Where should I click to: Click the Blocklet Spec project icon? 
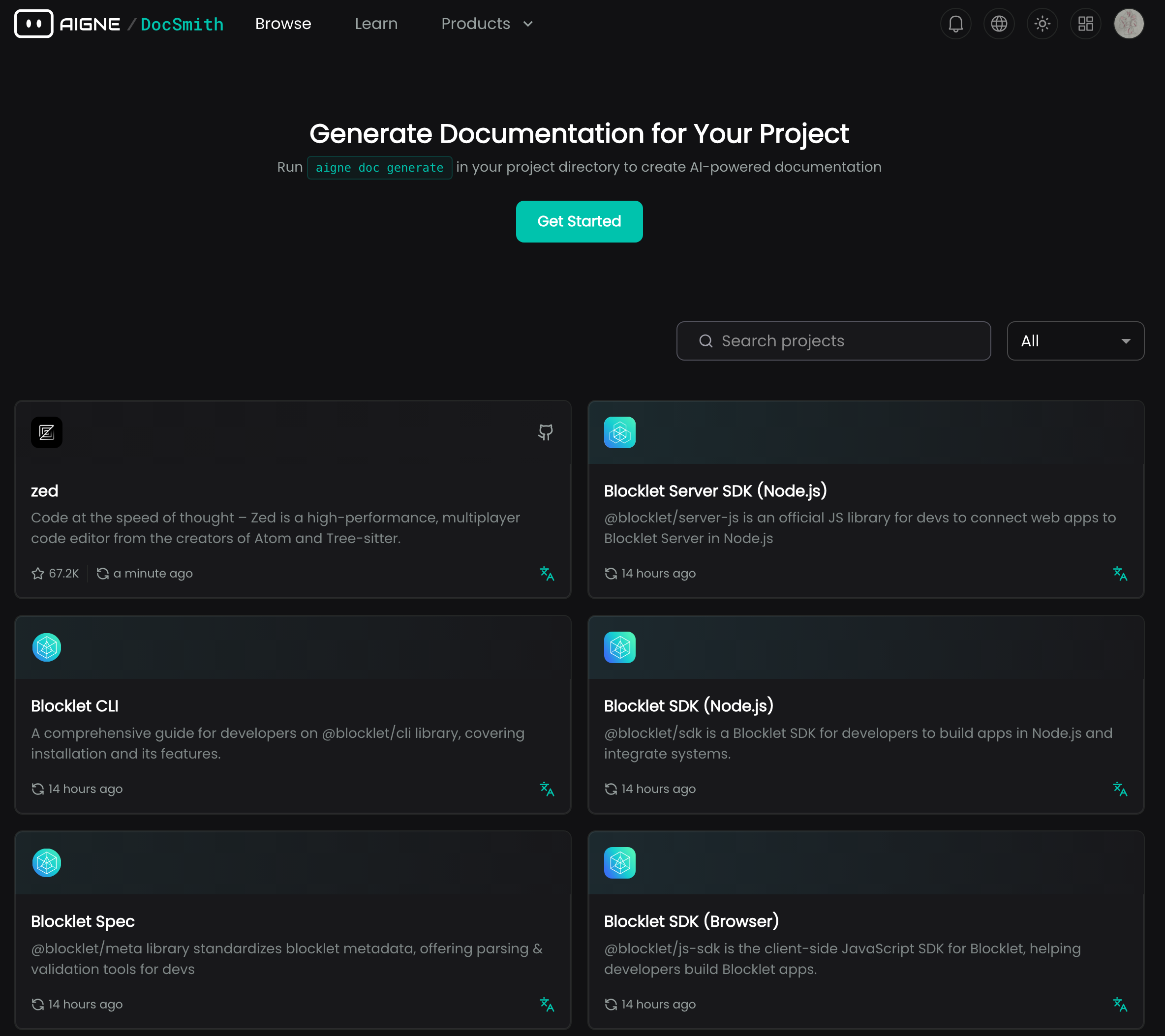point(47,863)
